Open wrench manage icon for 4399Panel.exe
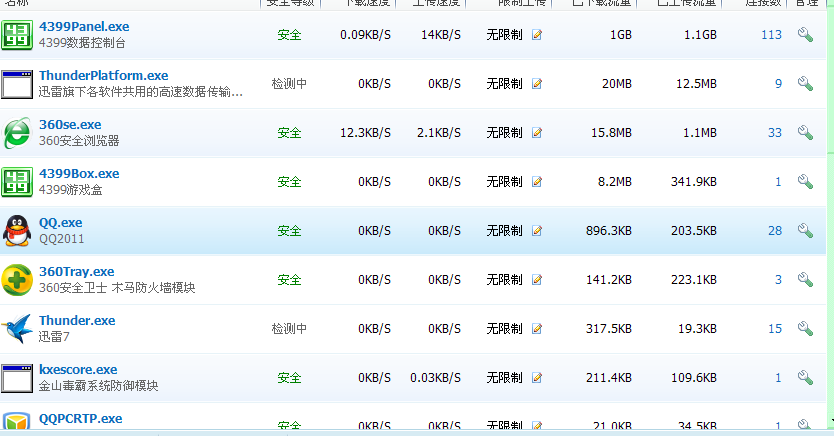Viewport: 834px width, 436px height. tap(804, 35)
